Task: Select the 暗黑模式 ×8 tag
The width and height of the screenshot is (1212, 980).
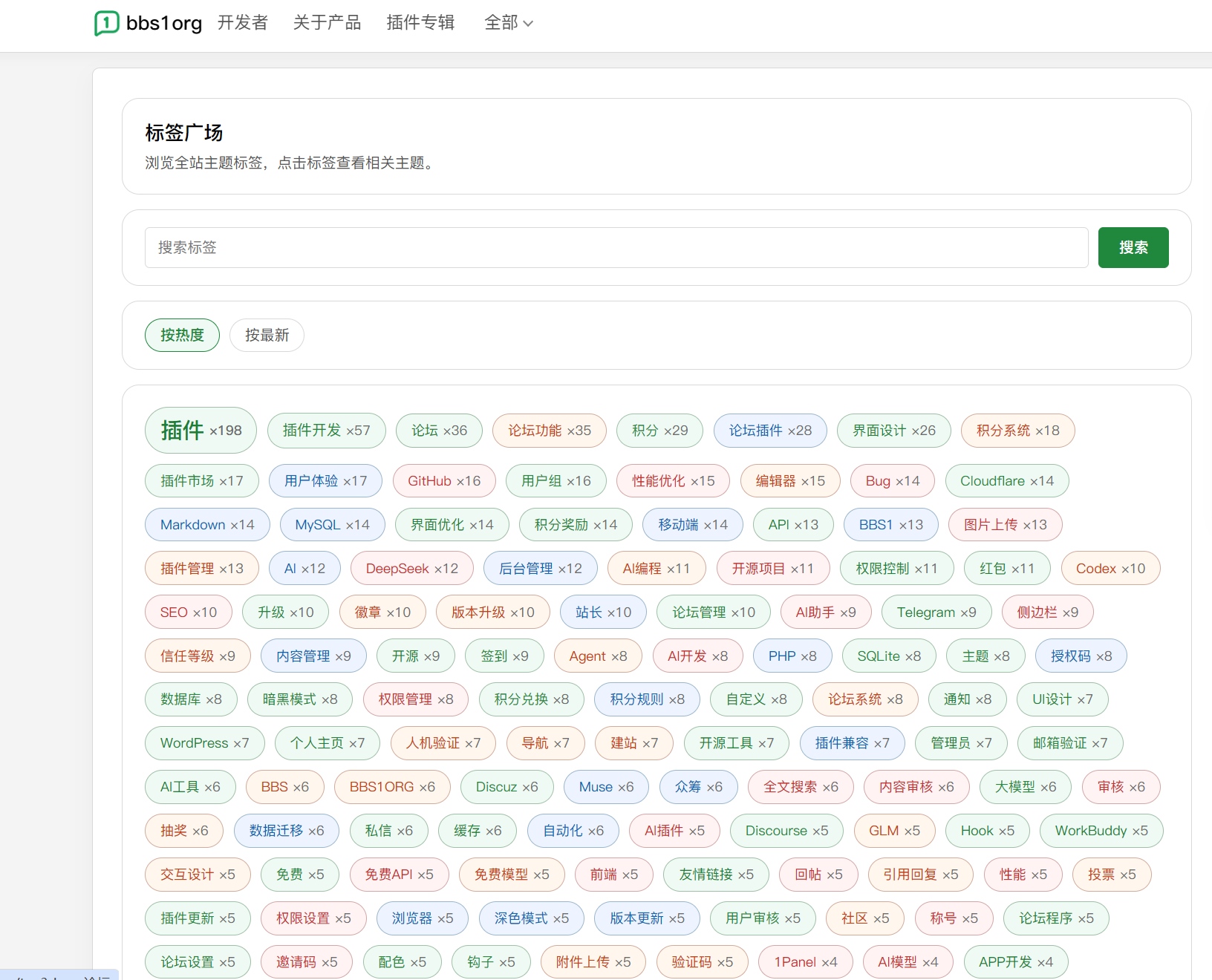Action: tap(300, 699)
